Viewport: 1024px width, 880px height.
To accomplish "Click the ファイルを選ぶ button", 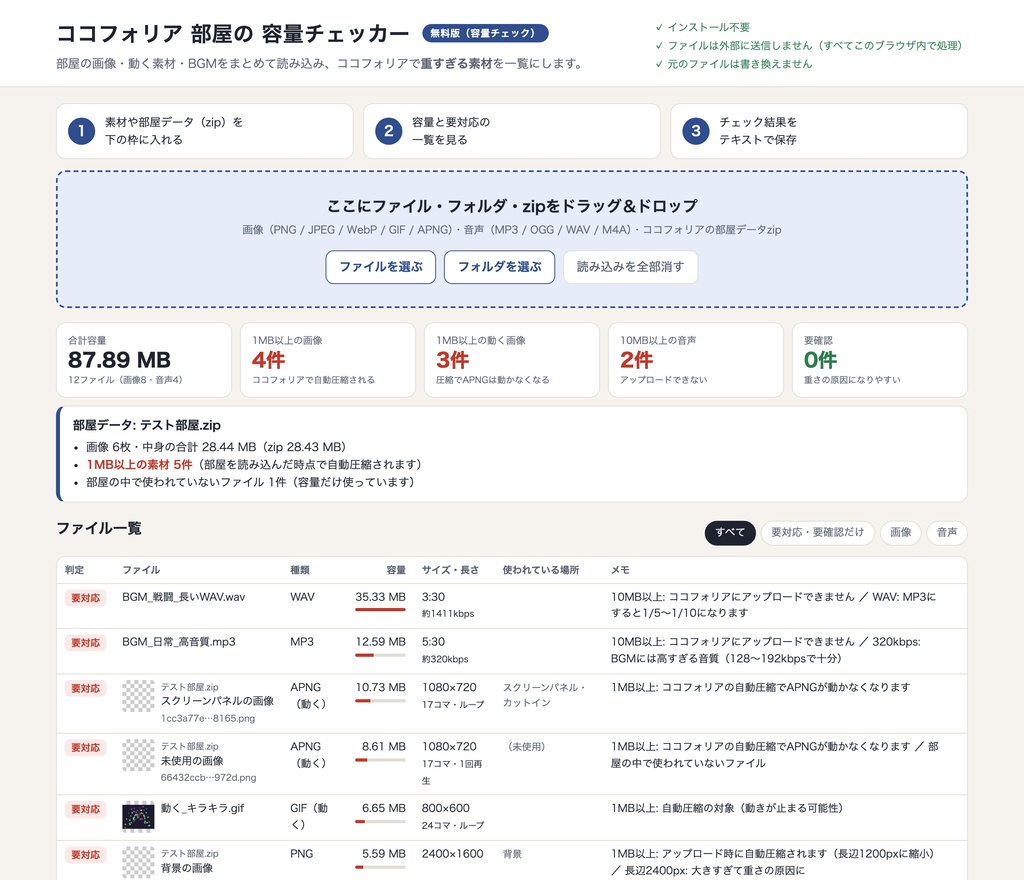I will (380, 267).
